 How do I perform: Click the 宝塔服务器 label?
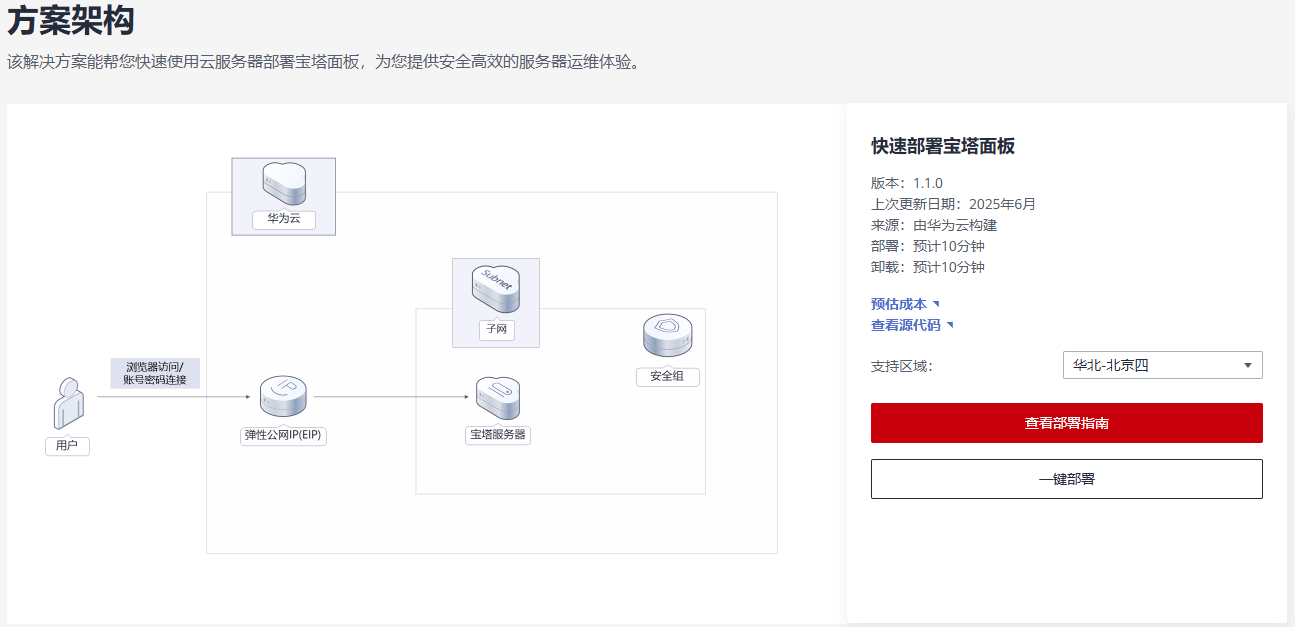coord(498,436)
